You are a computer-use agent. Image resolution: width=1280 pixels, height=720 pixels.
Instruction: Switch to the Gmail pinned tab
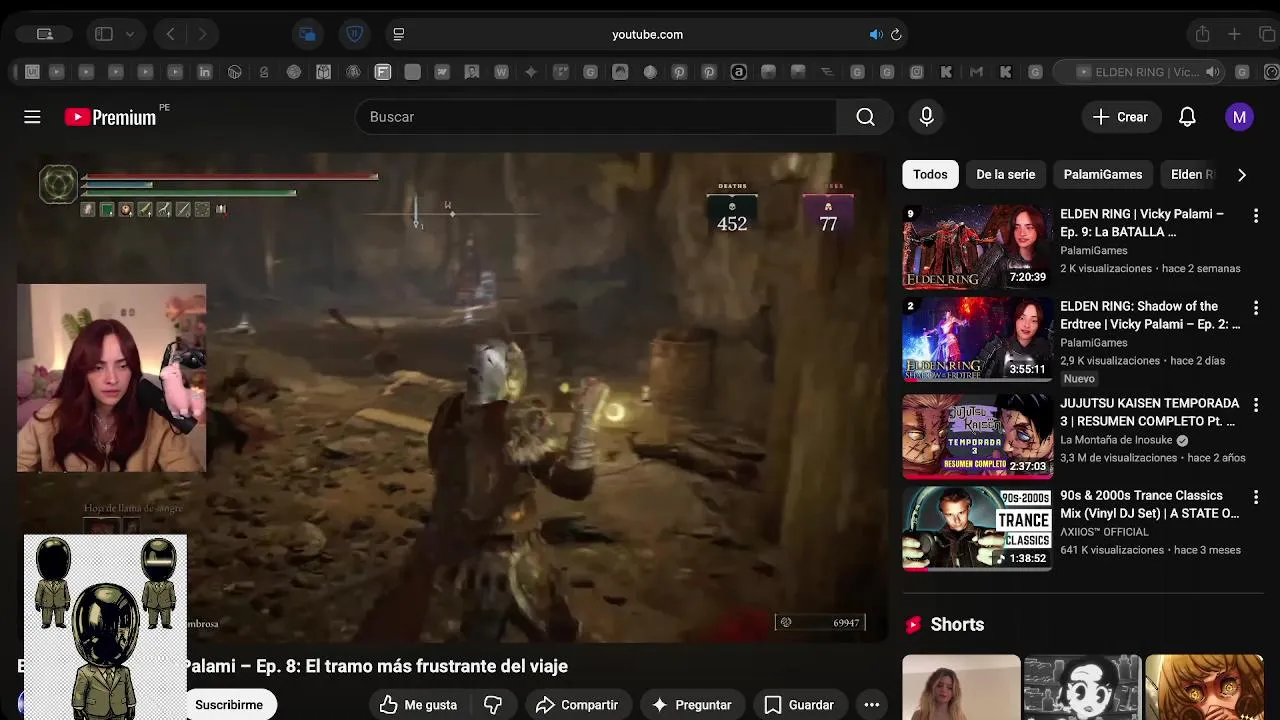(976, 72)
